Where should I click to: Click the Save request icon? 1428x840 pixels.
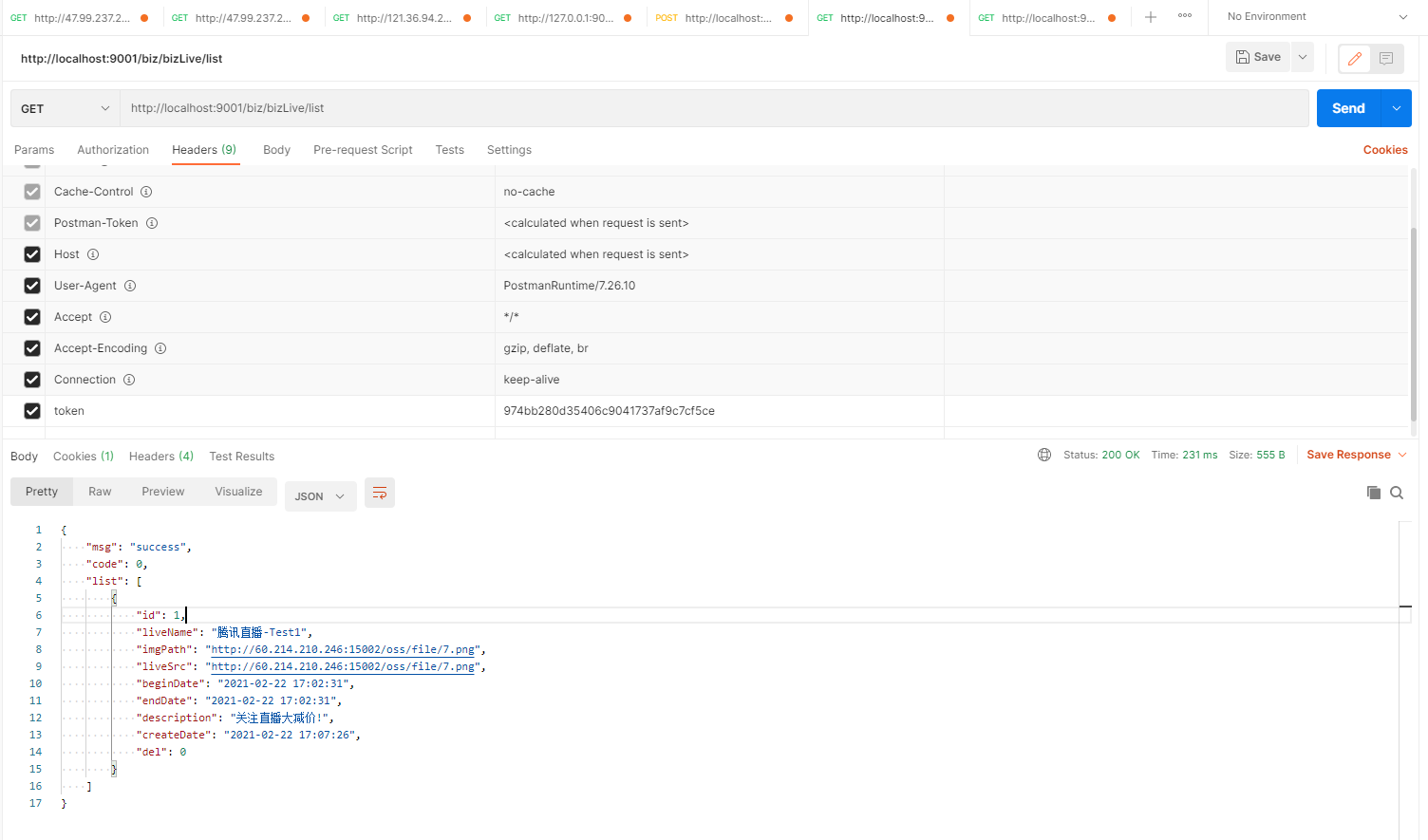[1257, 56]
